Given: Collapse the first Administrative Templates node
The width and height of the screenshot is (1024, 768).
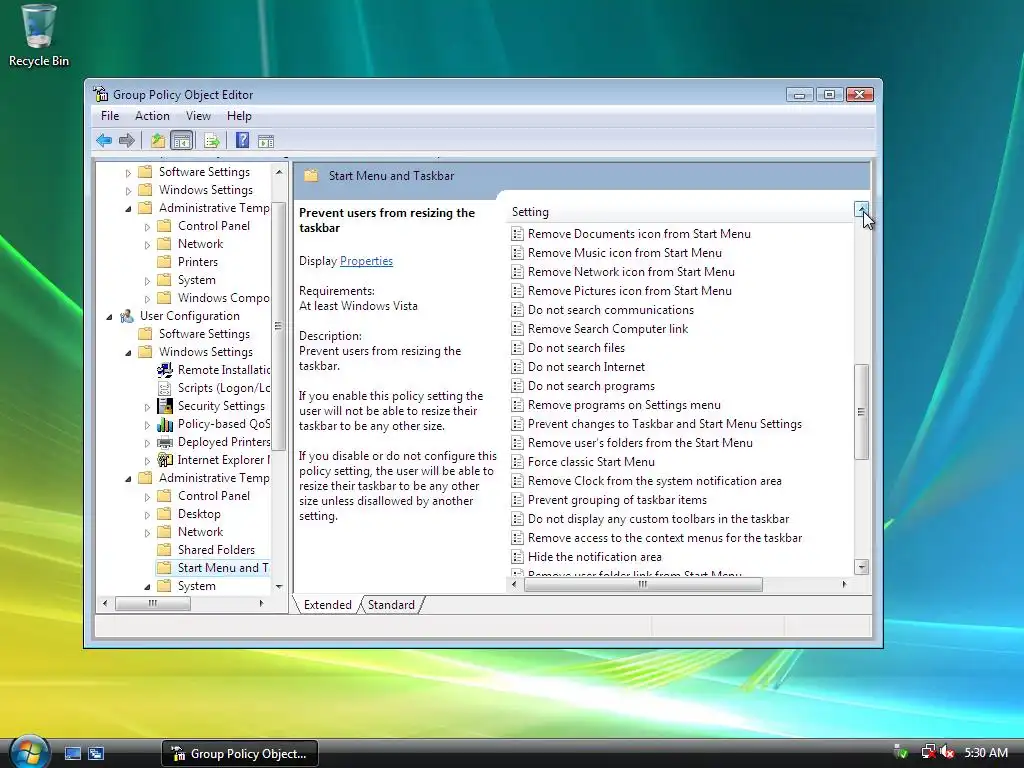Looking at the screenshot, I should pos(128,209).
